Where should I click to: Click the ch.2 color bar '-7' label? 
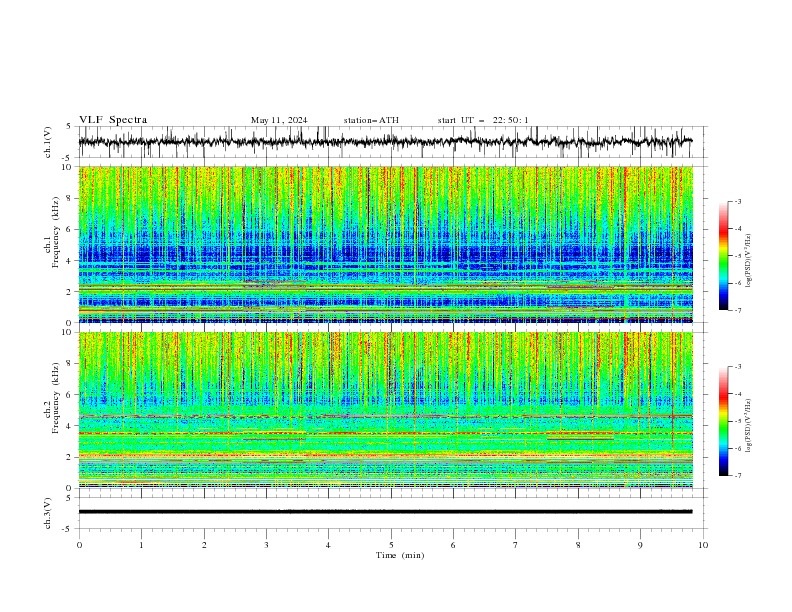pyautogui.click(x=737, y=475)
